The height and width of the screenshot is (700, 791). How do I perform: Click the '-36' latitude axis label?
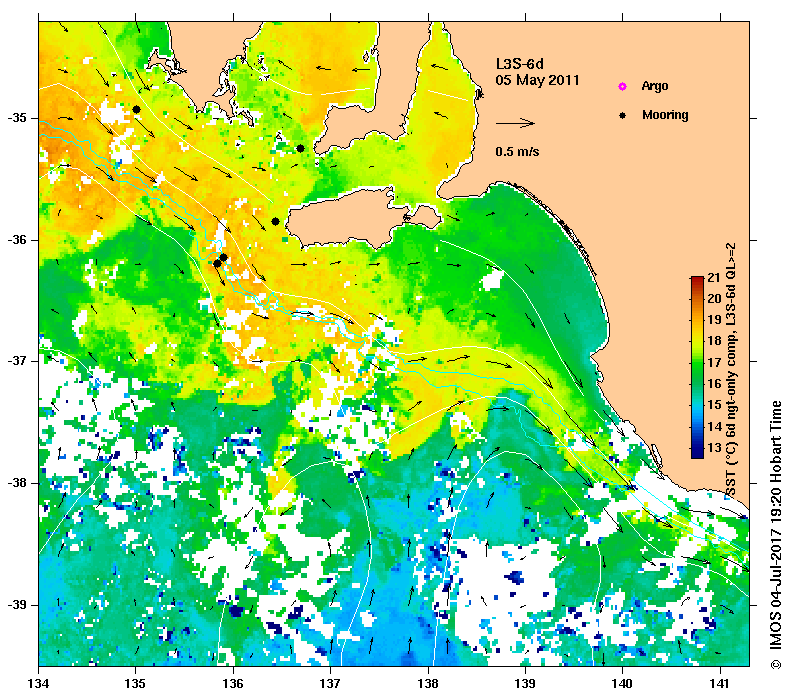point(18,240)
